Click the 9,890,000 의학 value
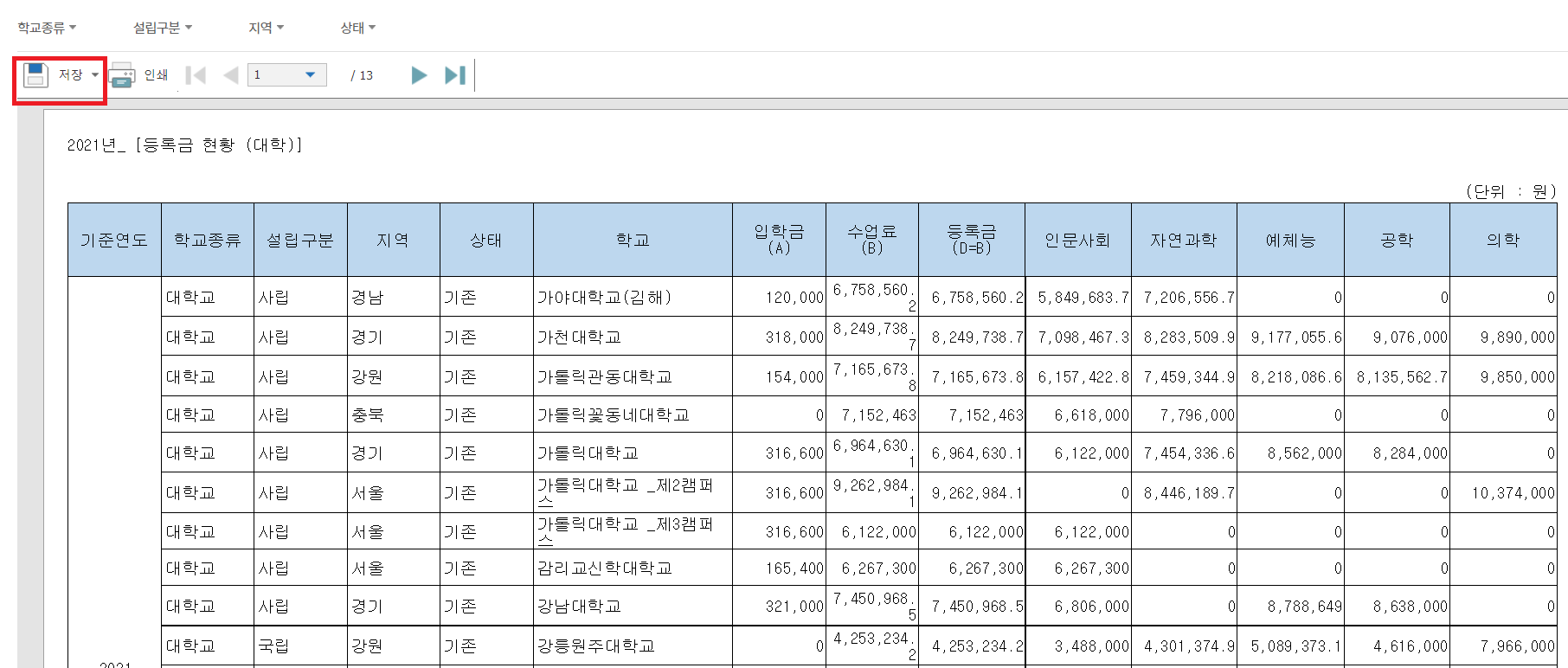 point(1517,337)
